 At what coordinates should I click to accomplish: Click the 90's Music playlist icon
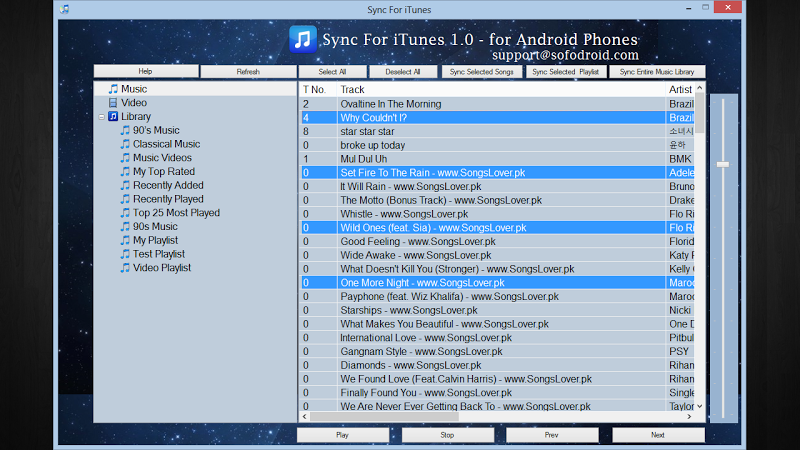pyautogui.click(x=125, y=130)
